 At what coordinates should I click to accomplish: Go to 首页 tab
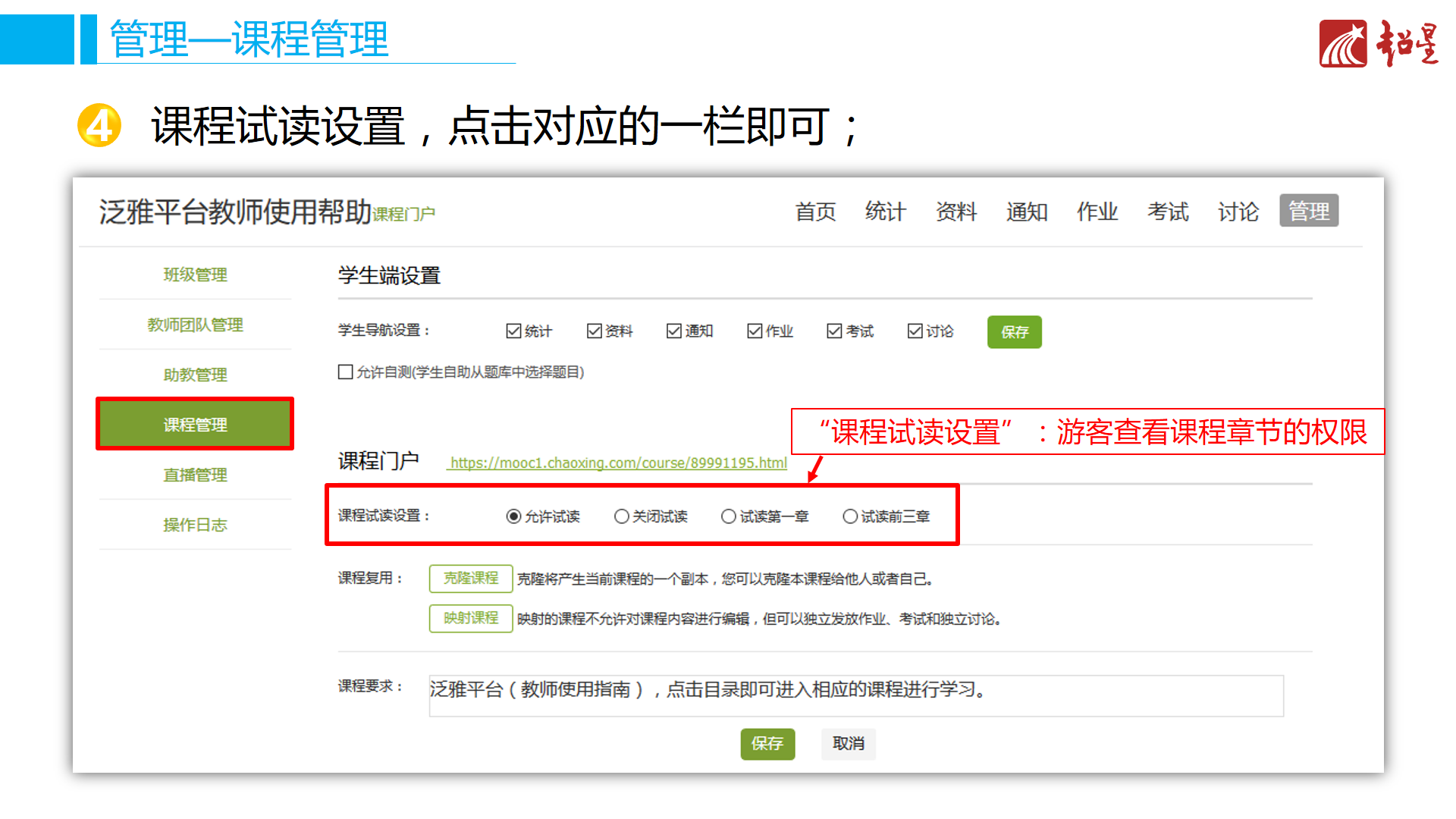coord(815,212)
